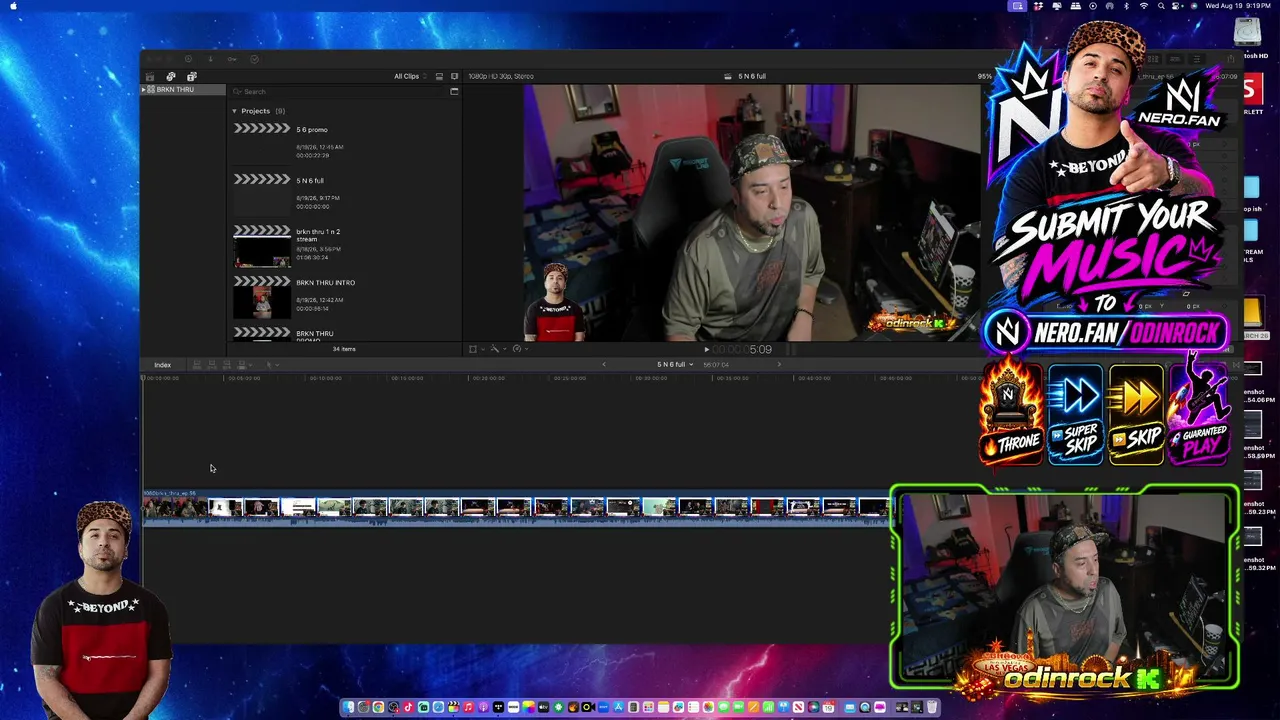Viewport: 1280px width, 720px height.
Task: Click the BRKN THRU INTRO project name
Action: [x=325, y=283]
